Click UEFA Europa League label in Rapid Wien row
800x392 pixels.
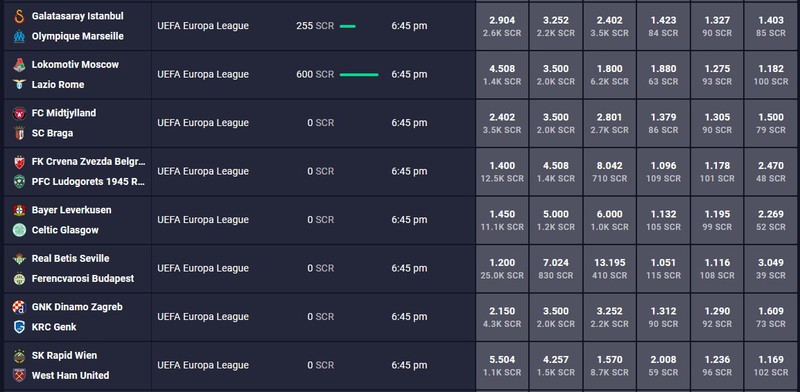click(203, 365)
